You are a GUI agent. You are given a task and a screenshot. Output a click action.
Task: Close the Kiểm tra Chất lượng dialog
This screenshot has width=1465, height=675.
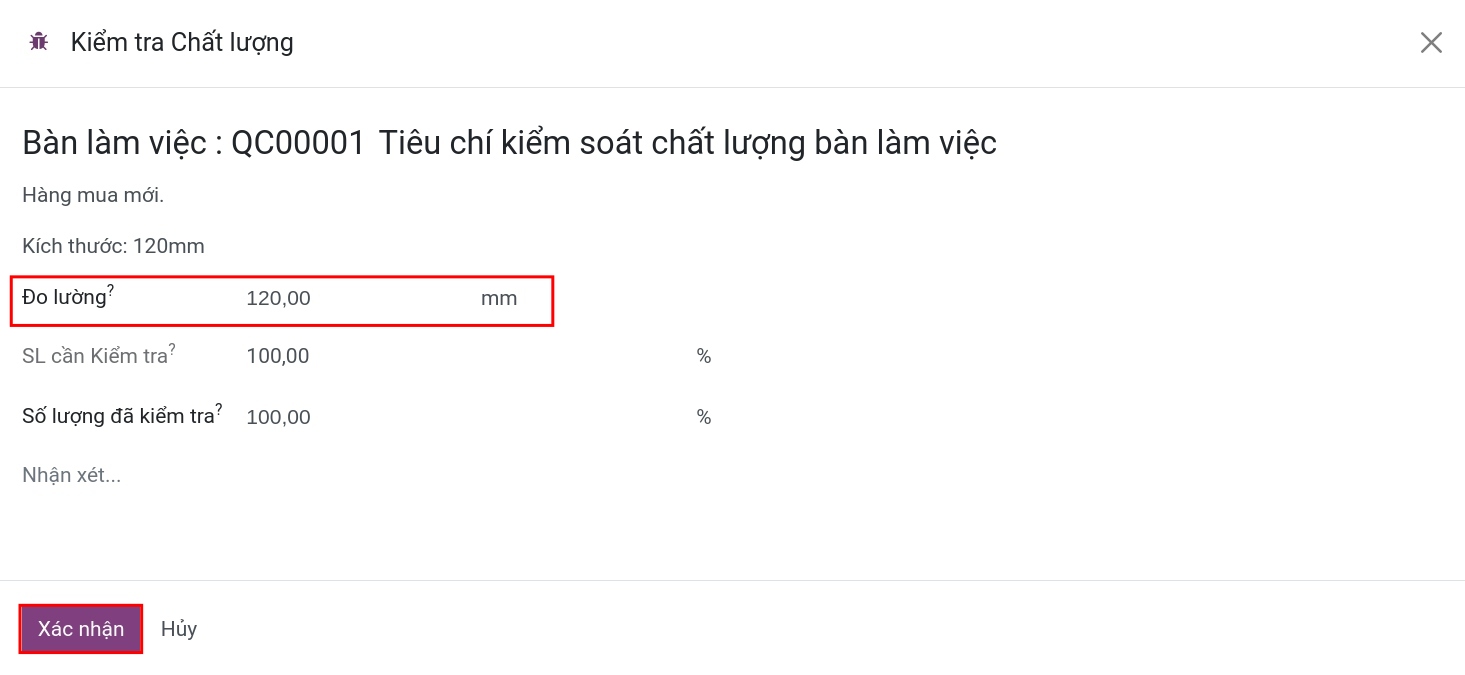click(1431, 42)
